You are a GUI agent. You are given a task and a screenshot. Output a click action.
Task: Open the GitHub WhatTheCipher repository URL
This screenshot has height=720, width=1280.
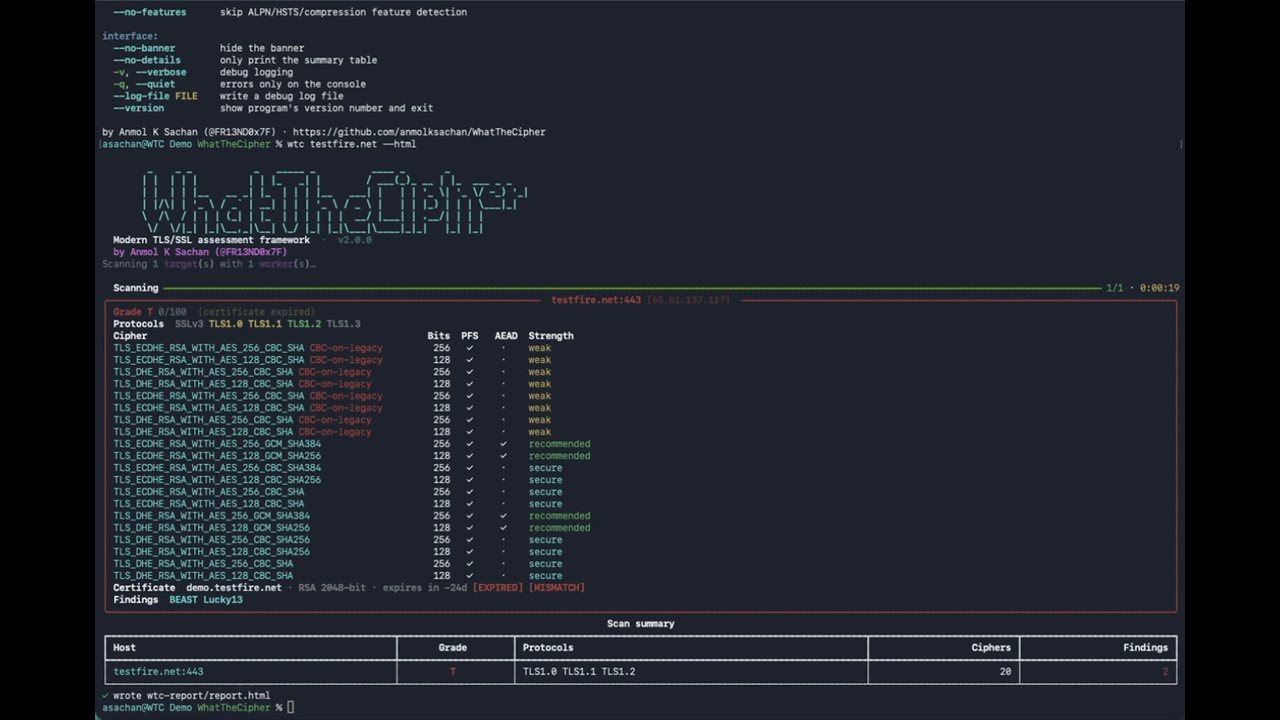pyautogui.click(x=419, y=132)
